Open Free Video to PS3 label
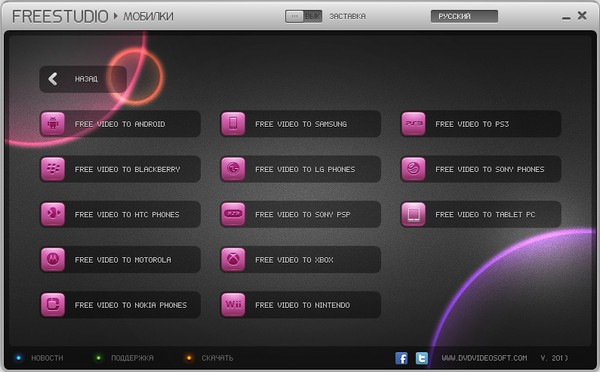Image resolution: width=600 pixels, height=372 pixels. [x=472, y=124]
